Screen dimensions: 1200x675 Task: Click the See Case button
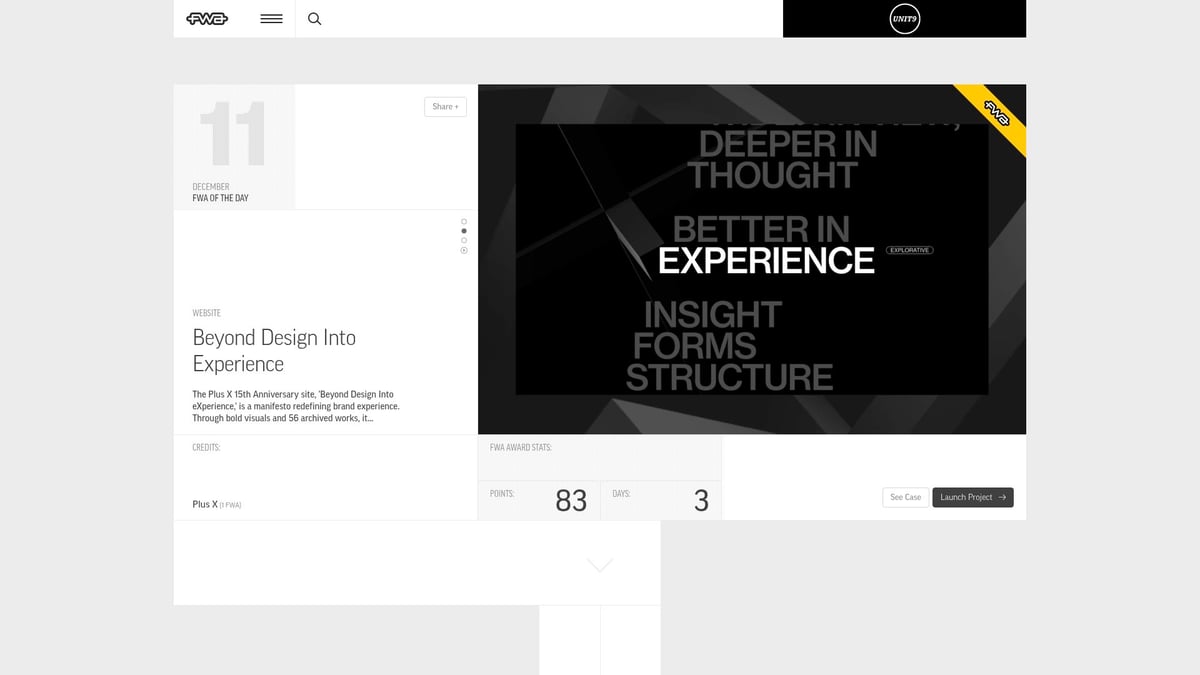coord(905,497)
